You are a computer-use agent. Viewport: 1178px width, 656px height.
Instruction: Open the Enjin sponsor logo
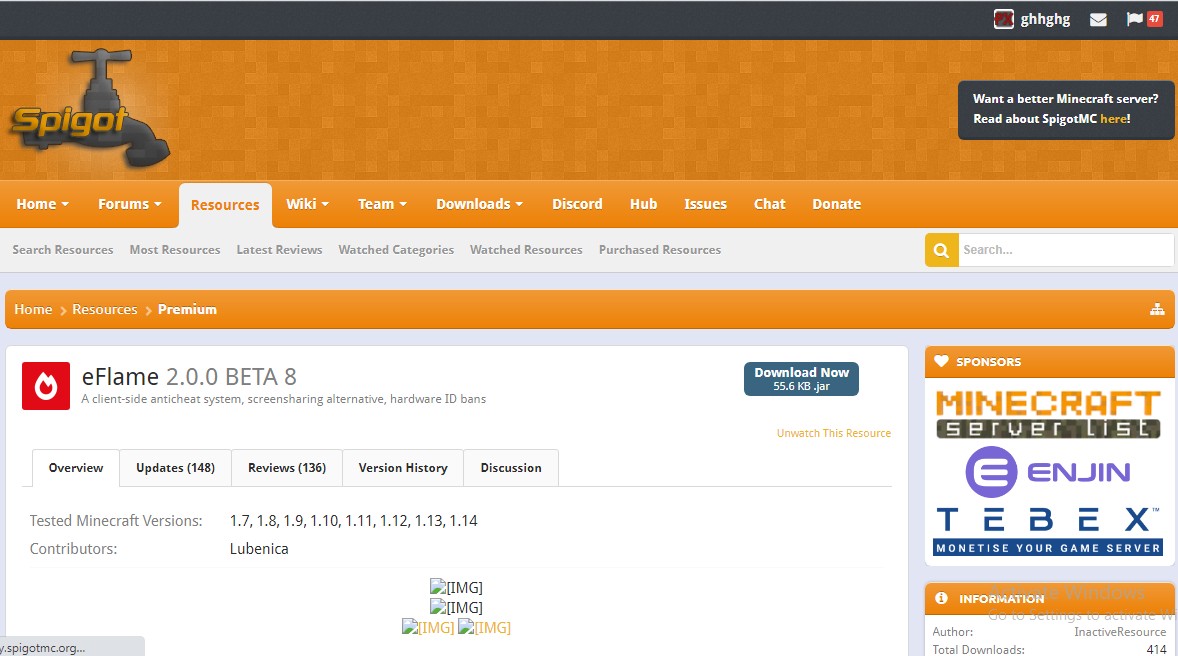click(1048, 472)
